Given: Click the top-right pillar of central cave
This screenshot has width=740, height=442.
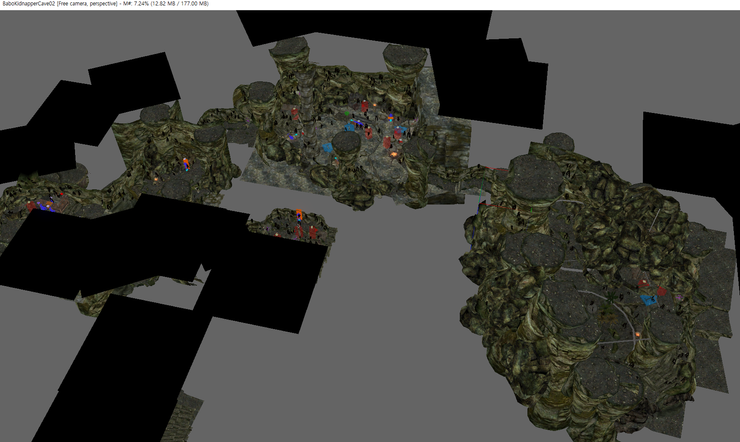Looking at the screenshot, I should tap(406, 58).
